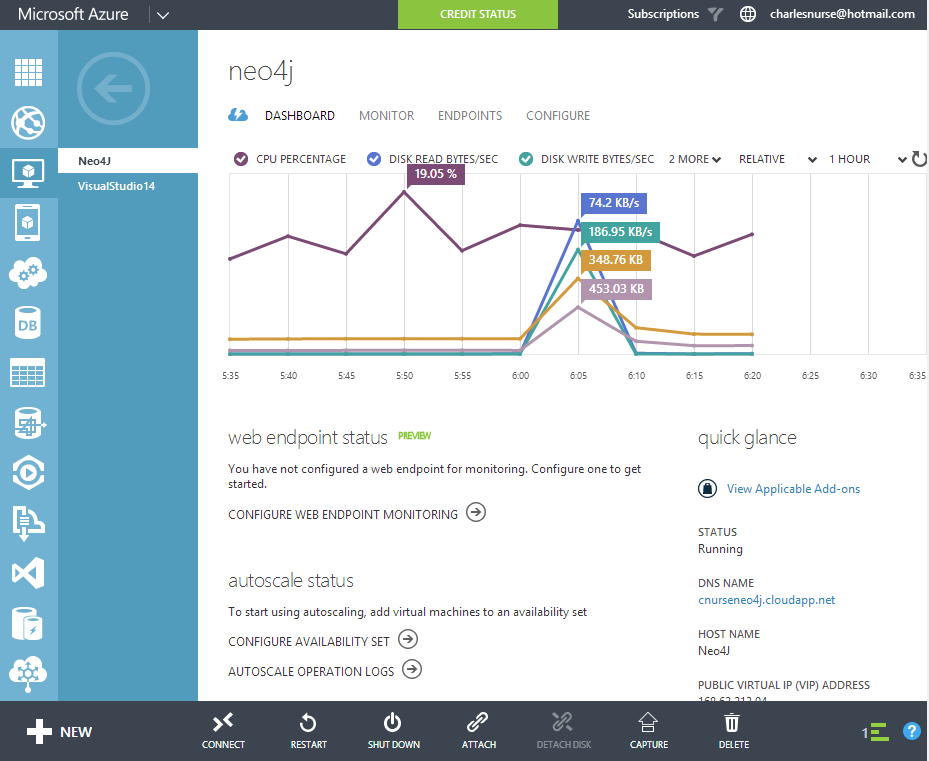Open the Subscriptions menu
The width and height of the screenshot is (929, 761).
click(663, 14)
